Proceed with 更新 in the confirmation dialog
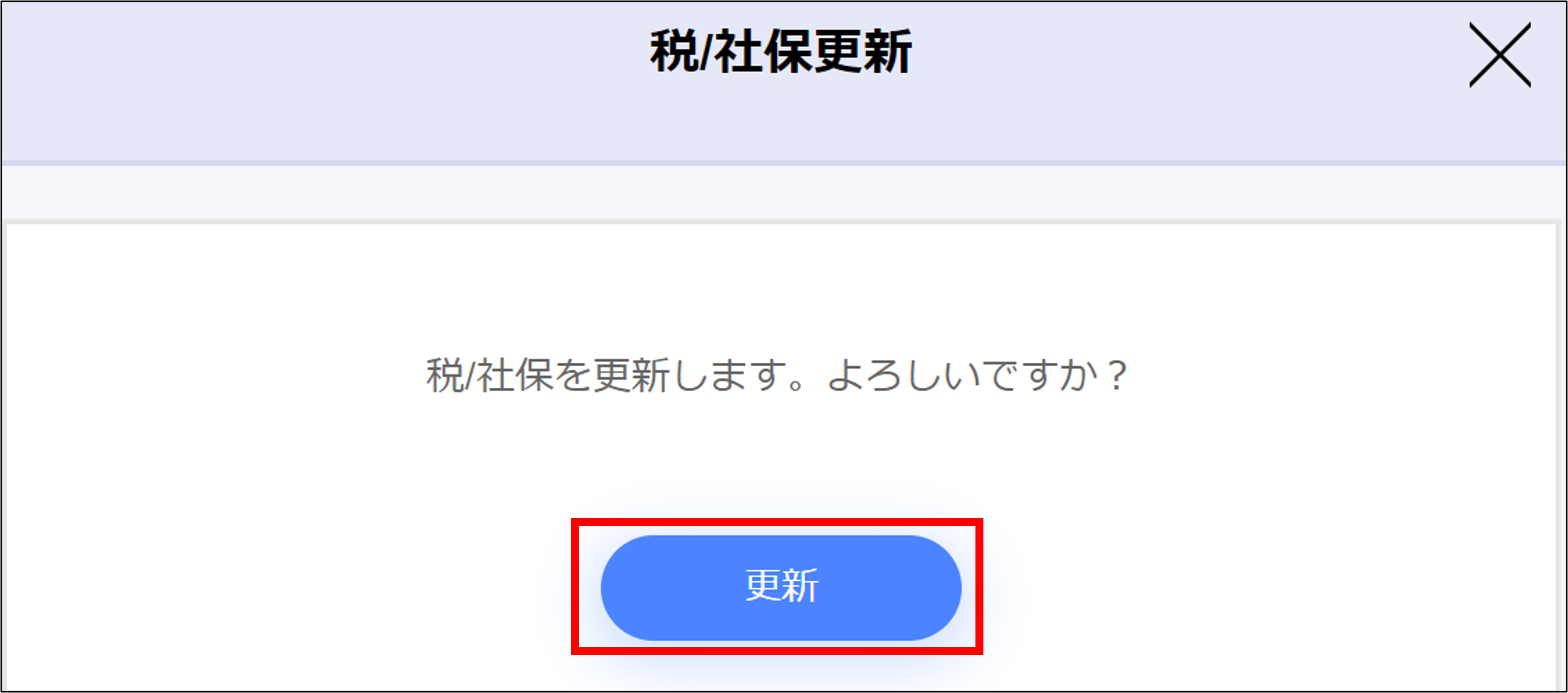Viewport: 1568px width, 693px height. 781,588
